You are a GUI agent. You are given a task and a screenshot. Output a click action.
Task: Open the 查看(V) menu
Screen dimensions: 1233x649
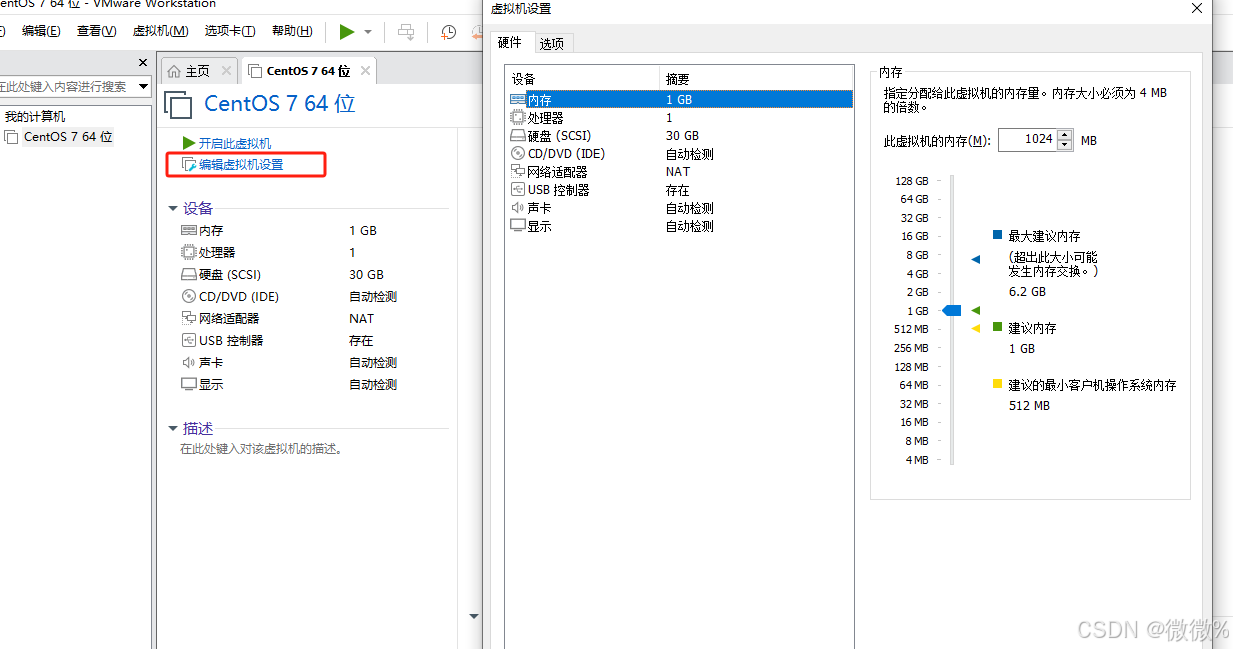pyautogui.click(x=96, y=31)
